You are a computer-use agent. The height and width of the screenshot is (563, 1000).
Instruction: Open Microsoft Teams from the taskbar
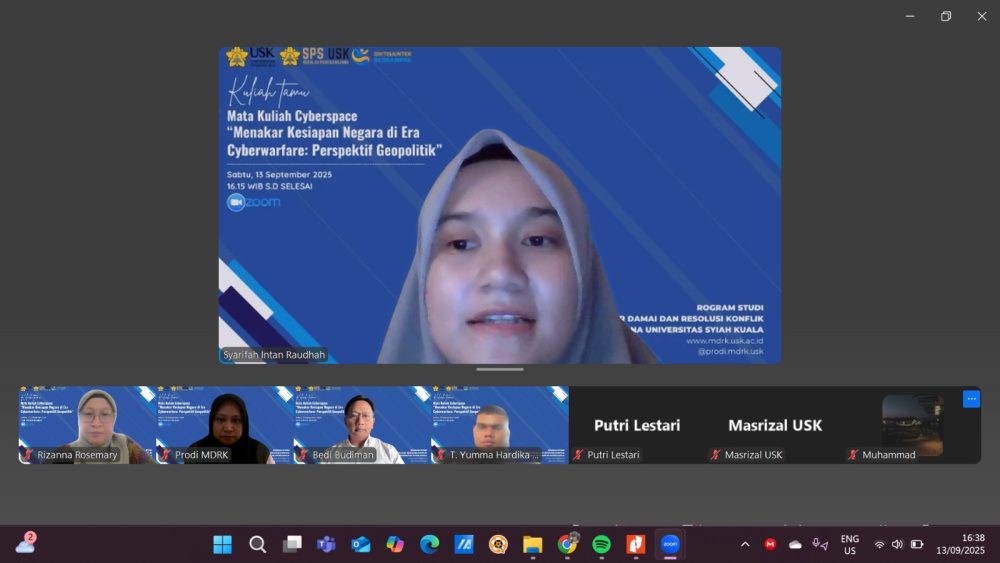point(326,544)
